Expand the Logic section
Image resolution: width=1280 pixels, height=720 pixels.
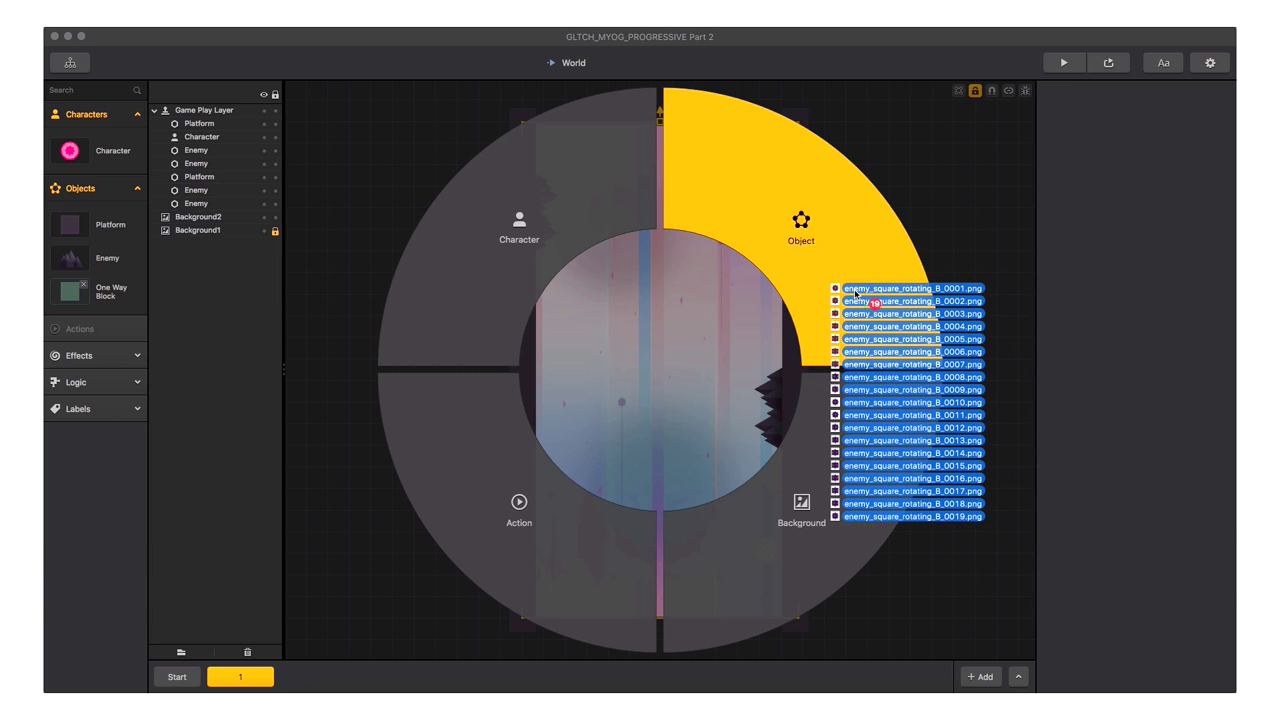(137, 382)
